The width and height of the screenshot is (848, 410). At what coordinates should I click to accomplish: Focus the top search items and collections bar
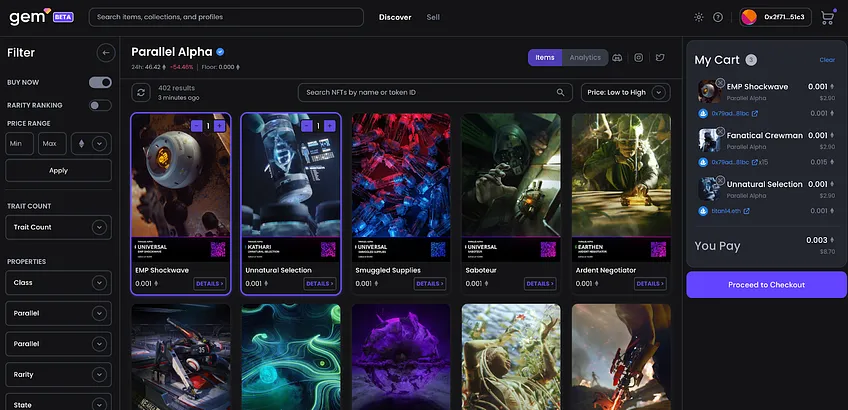pyautogui.click(x=226, y=17)
